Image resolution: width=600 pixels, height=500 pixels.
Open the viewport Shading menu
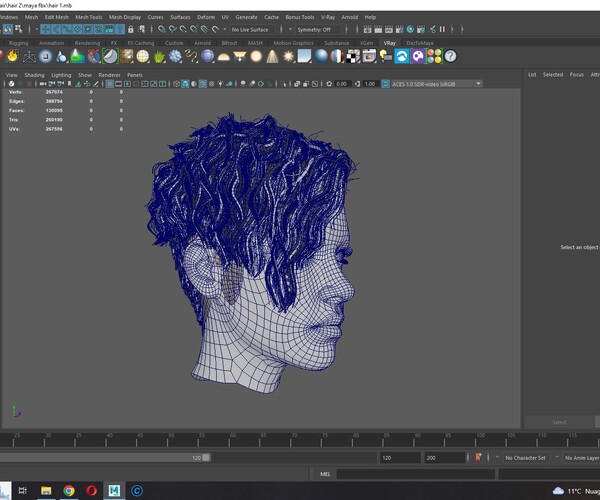[34, 75]
